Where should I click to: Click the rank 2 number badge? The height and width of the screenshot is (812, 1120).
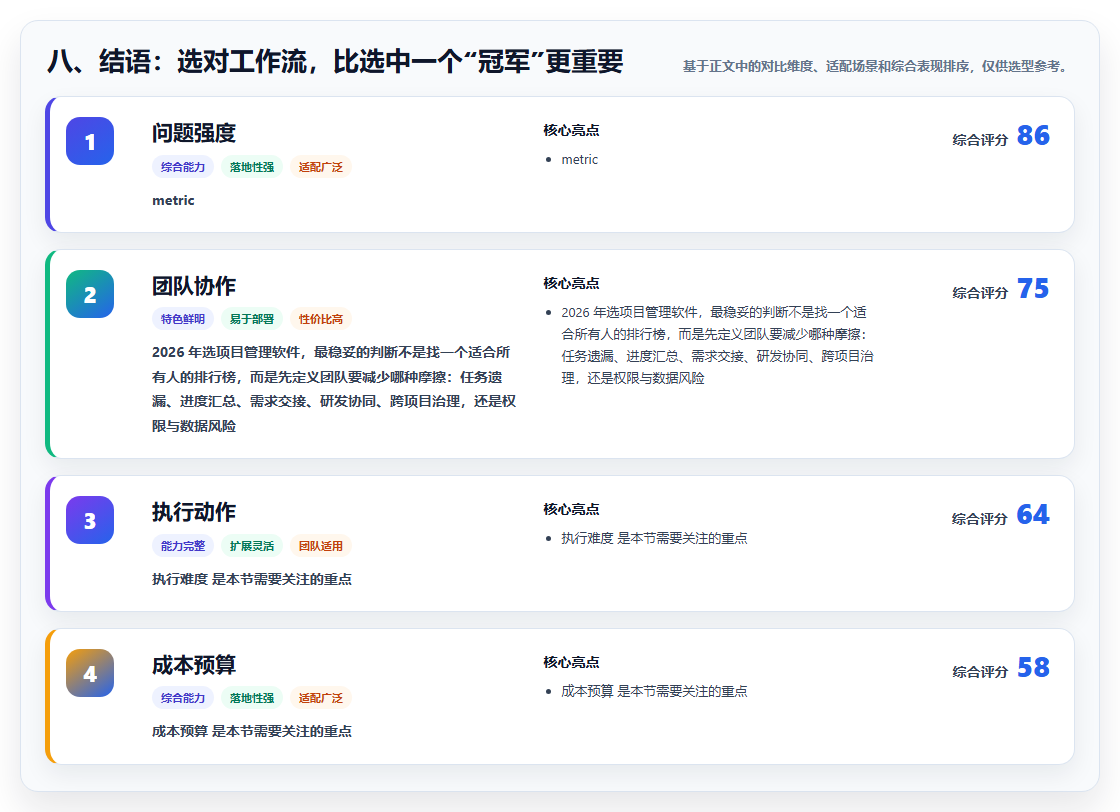90,294
